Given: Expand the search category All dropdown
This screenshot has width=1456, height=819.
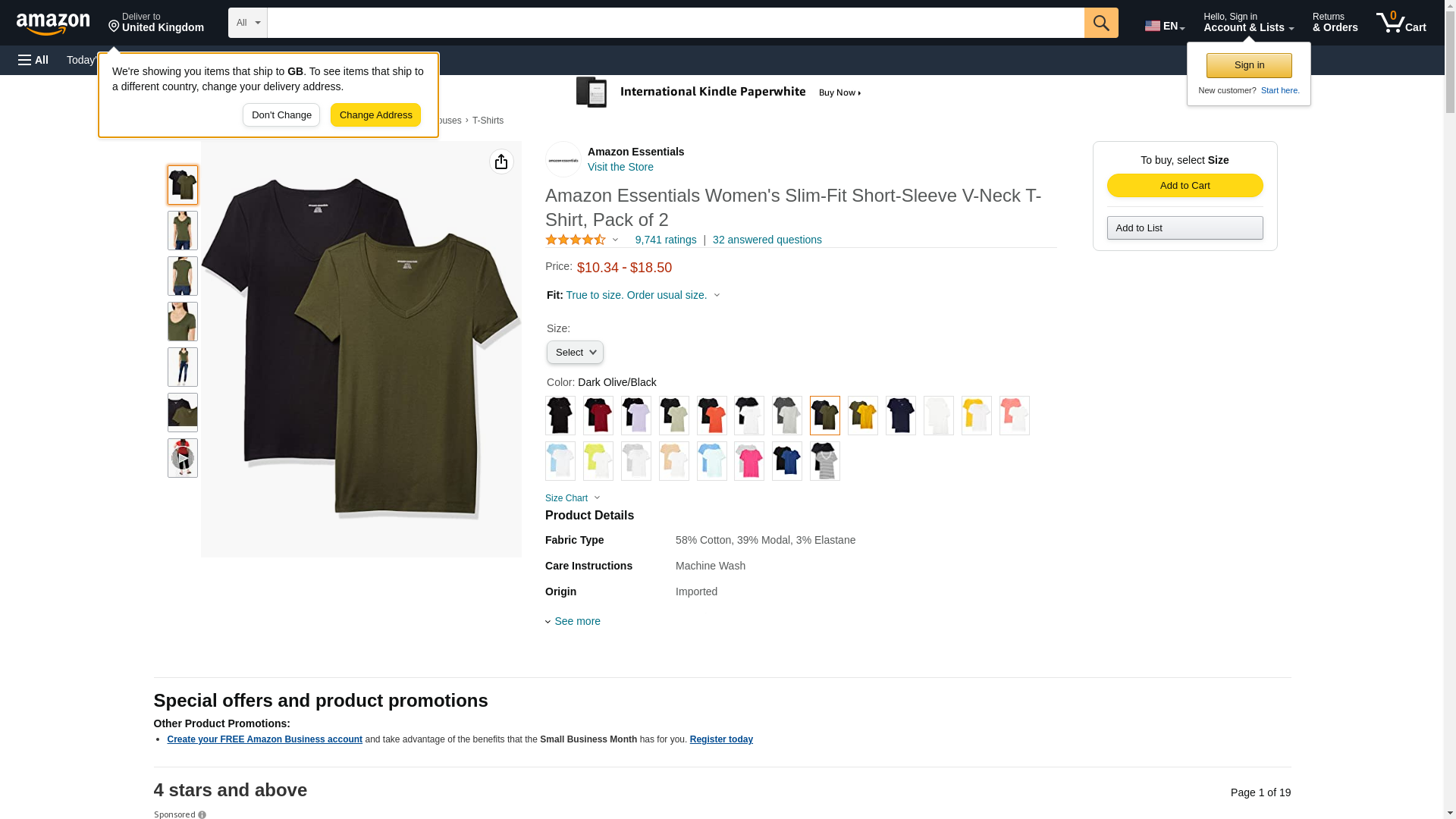Looking at the screenshot, I should (x=248, y=23).
